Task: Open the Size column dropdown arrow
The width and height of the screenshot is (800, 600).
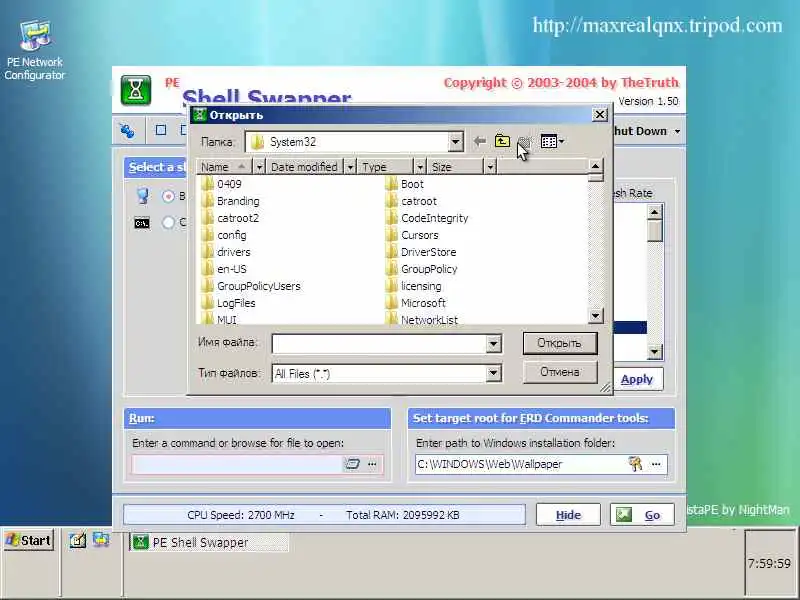Action: click(490, 166)
